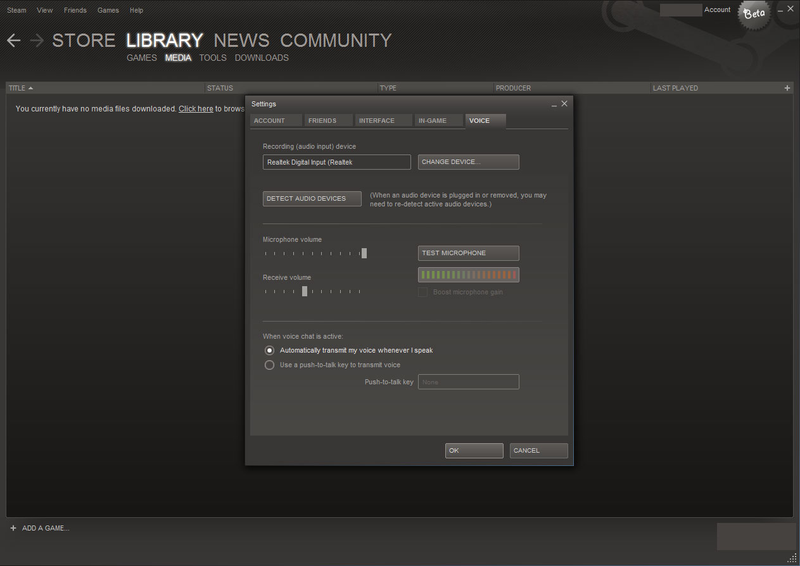Click the back arrow navigation icon
Image resolution: width=800 pixels, height=566 pixels.
point(14,40)
